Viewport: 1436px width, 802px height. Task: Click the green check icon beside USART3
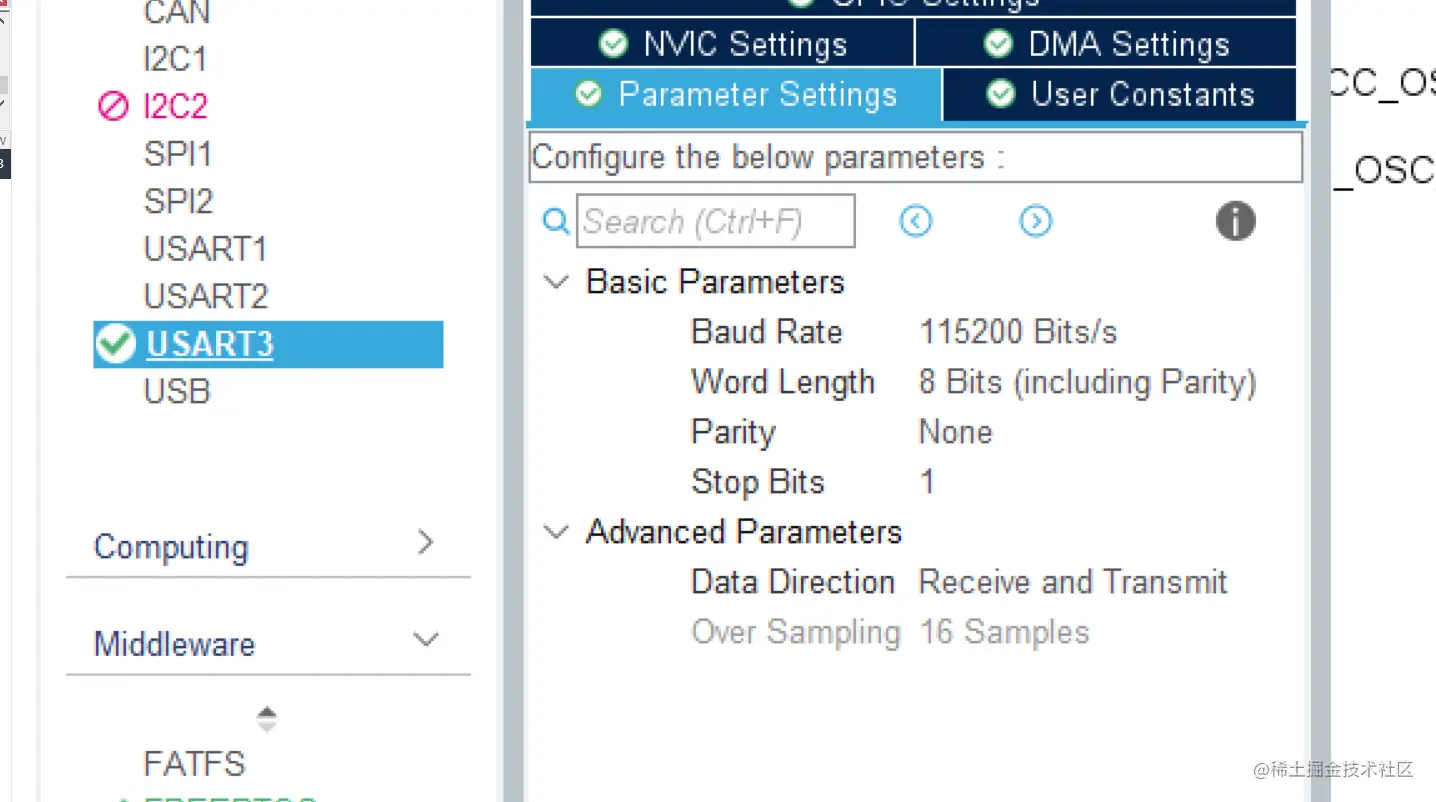click(x=116, y=344)
